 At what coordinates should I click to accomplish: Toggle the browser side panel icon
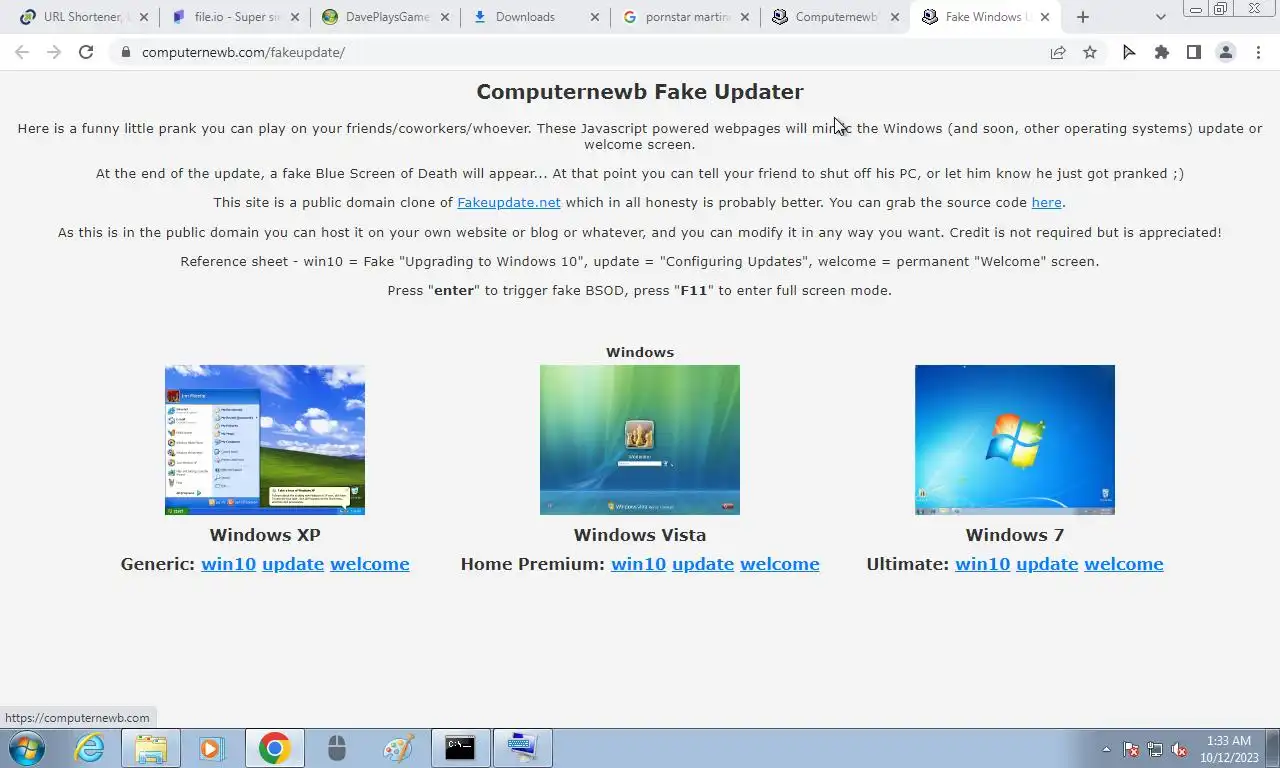tap(1193, 52)
